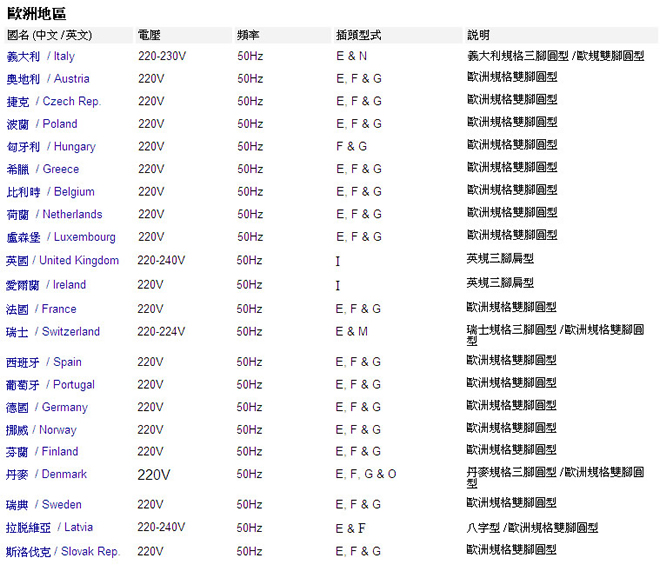Open the Slovak Rep. link
660x565 pixels.
pos(63,552)
